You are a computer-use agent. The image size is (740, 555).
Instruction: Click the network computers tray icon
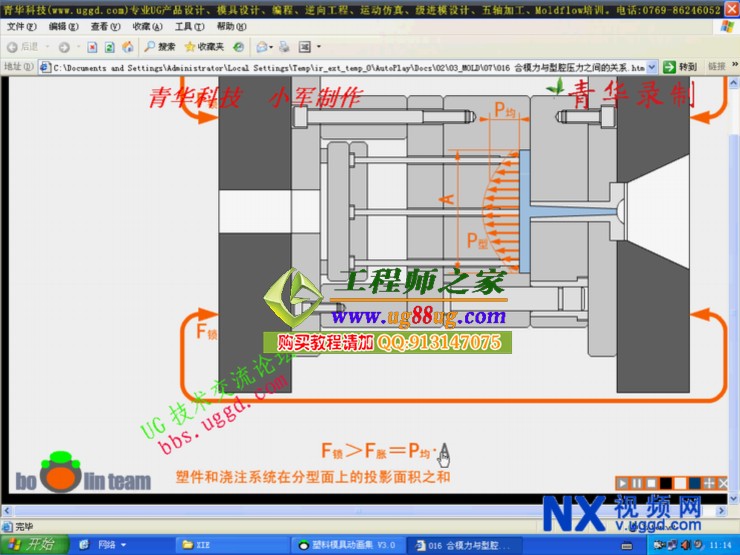tap(673, 545)
